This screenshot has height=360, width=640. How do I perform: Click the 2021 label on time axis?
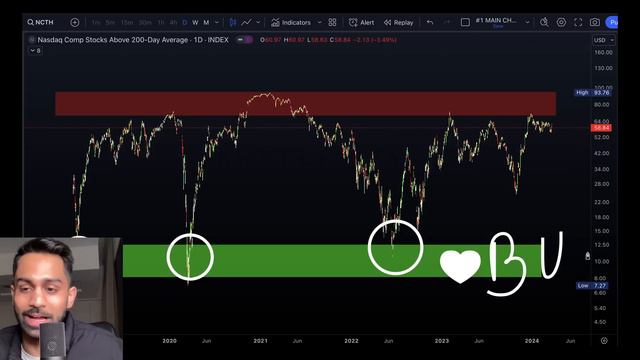coord(260,340)
